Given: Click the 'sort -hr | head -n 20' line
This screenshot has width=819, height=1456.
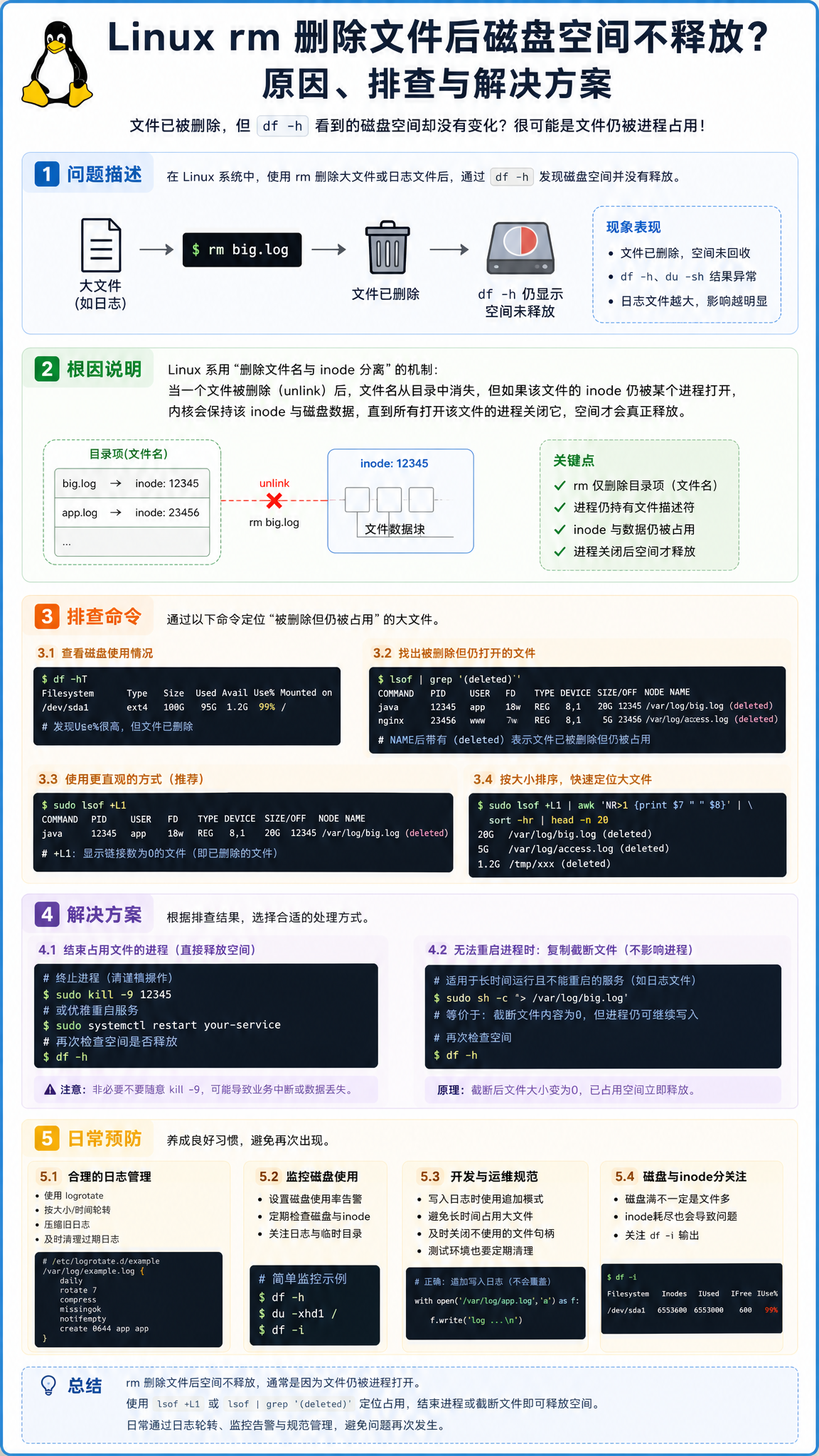Looking at the screenshot, I should [x=549, y=820].
